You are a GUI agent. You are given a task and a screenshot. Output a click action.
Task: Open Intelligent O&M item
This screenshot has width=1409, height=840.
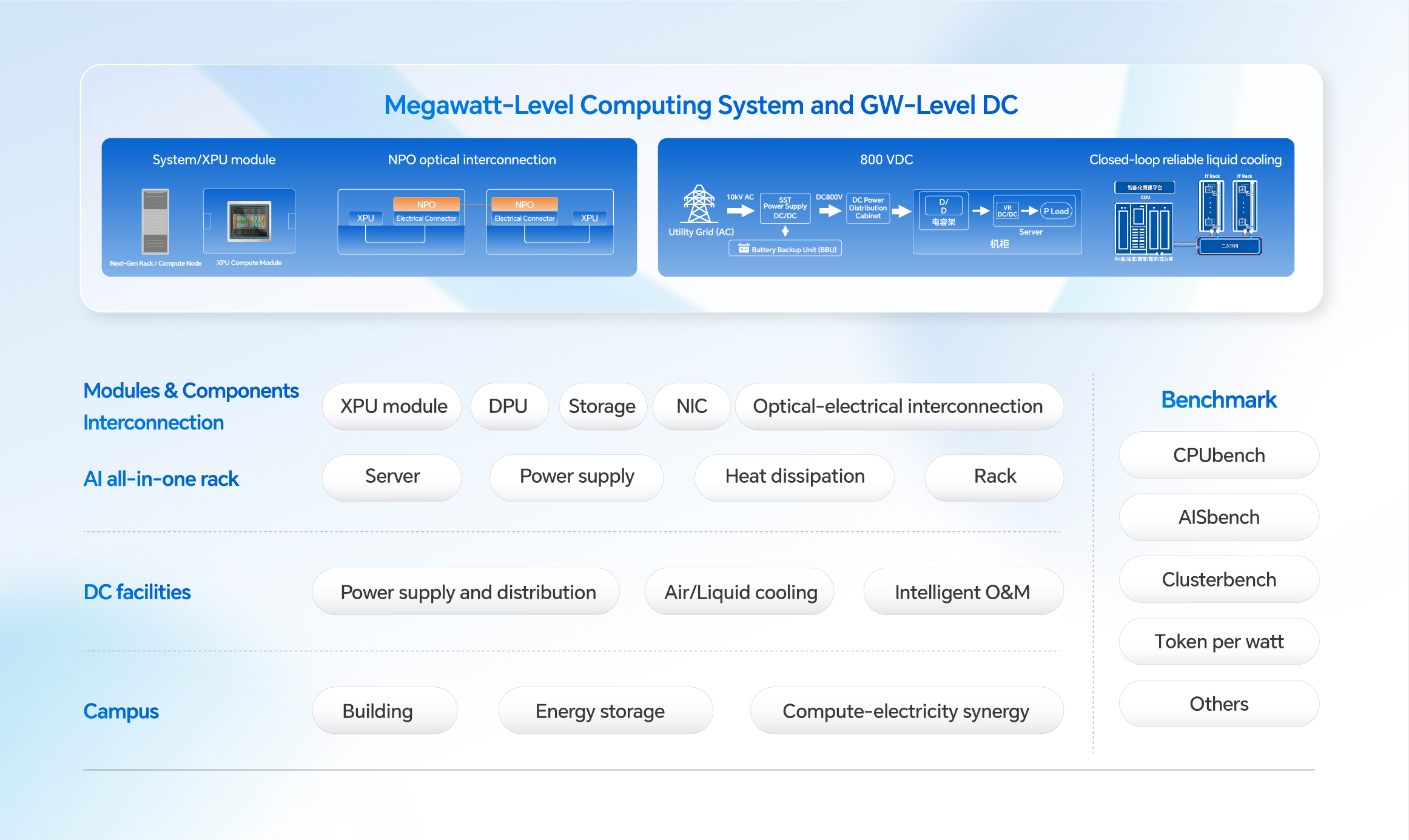pos(963,592)
